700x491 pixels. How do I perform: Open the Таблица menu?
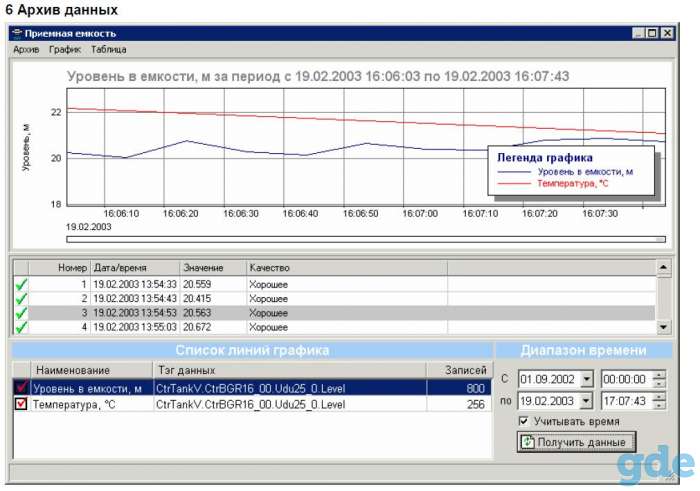point(108,50)
